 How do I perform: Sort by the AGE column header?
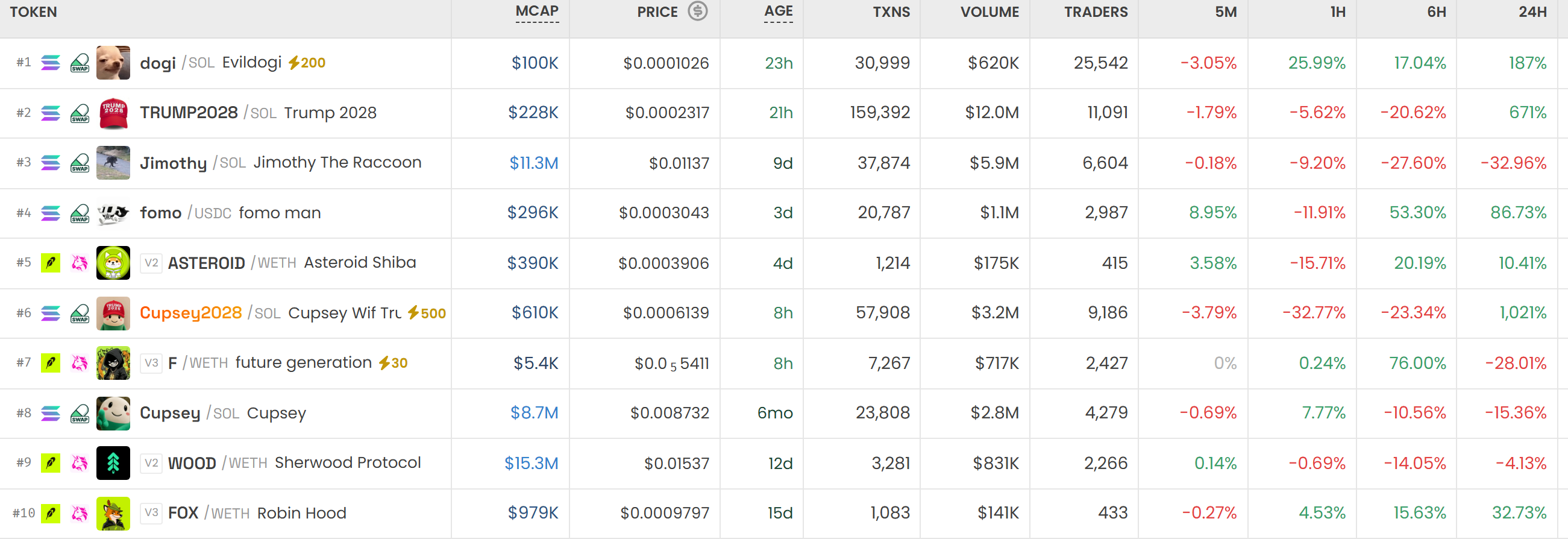779,11
